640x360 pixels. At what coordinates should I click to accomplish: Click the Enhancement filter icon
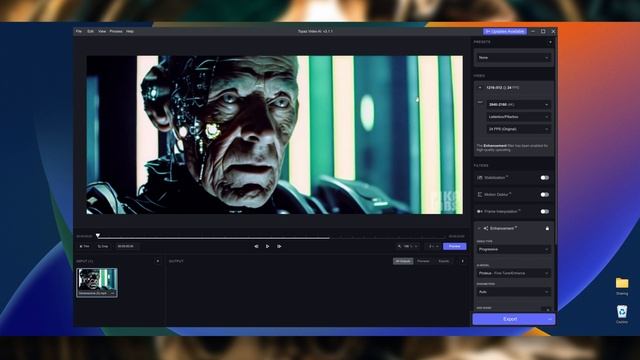coord(486,229)
